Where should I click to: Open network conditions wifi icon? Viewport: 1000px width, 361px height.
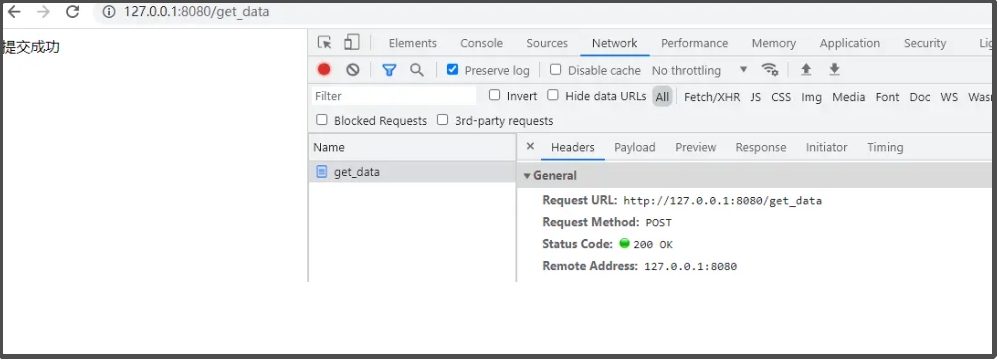tap(770, 70)
